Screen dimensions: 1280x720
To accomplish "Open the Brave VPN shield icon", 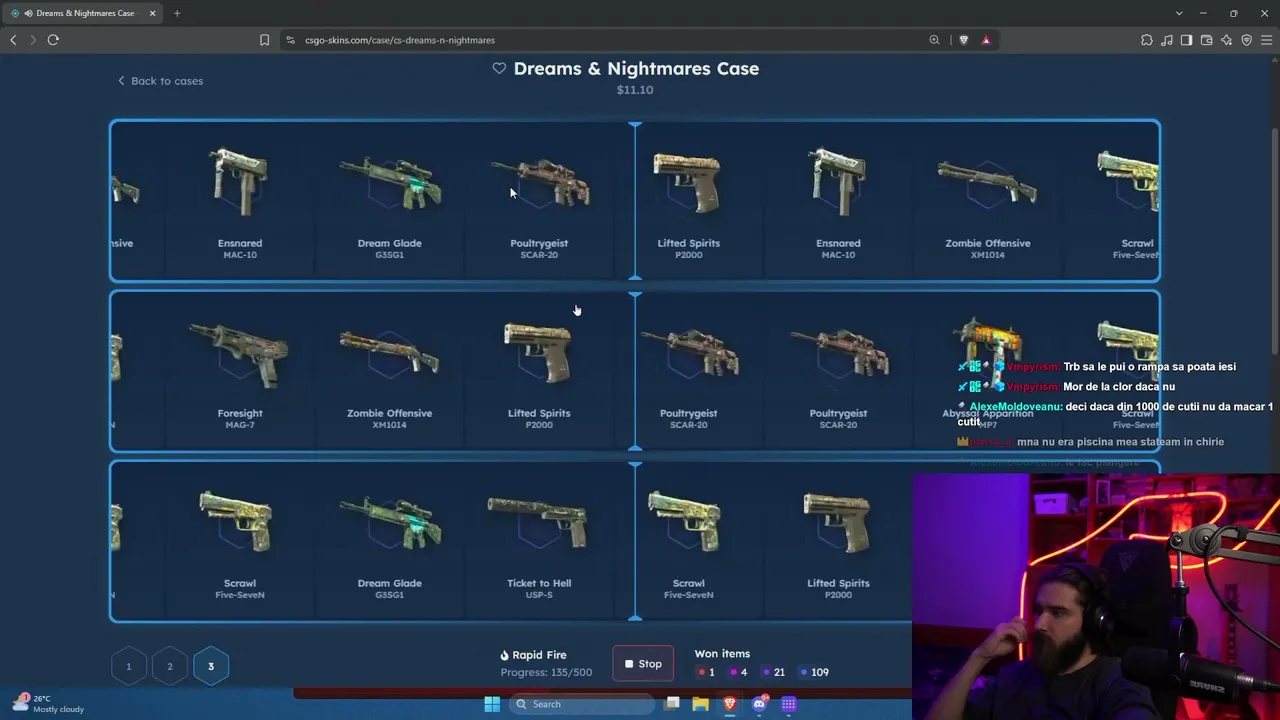I will click(x=1246, y=40).
